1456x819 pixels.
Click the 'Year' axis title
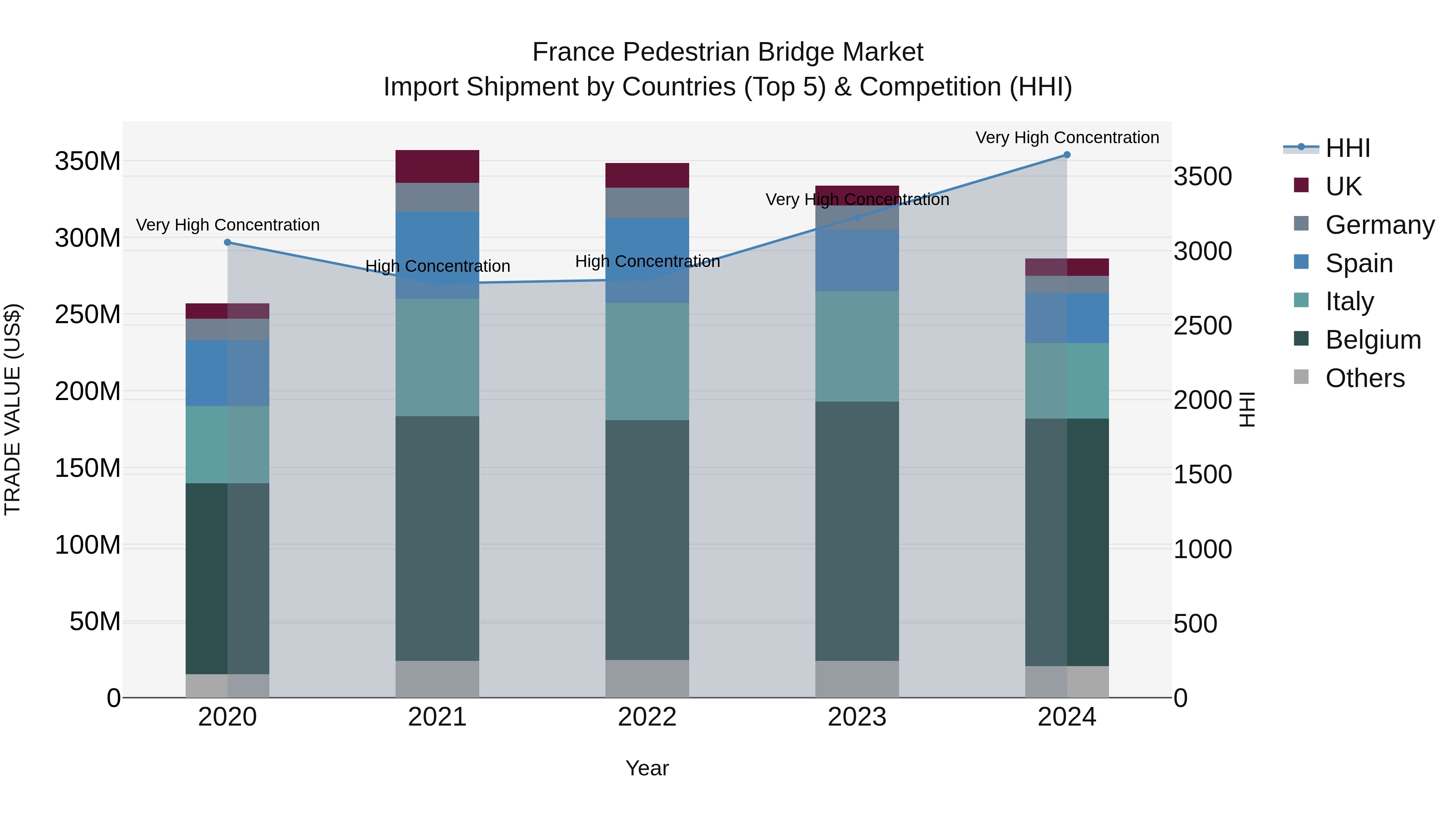(x=647, y=769)
